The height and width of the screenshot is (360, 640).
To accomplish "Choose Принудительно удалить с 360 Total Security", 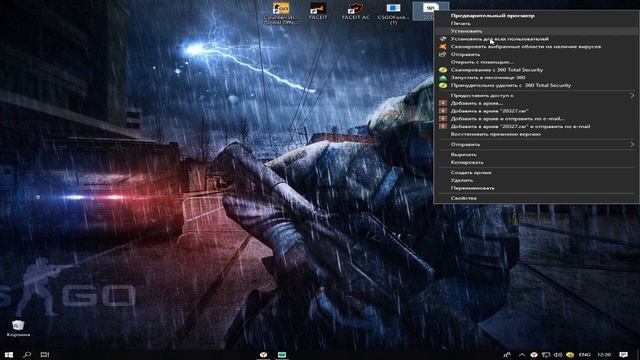I will pyautogui.click(x=536, y=85).
